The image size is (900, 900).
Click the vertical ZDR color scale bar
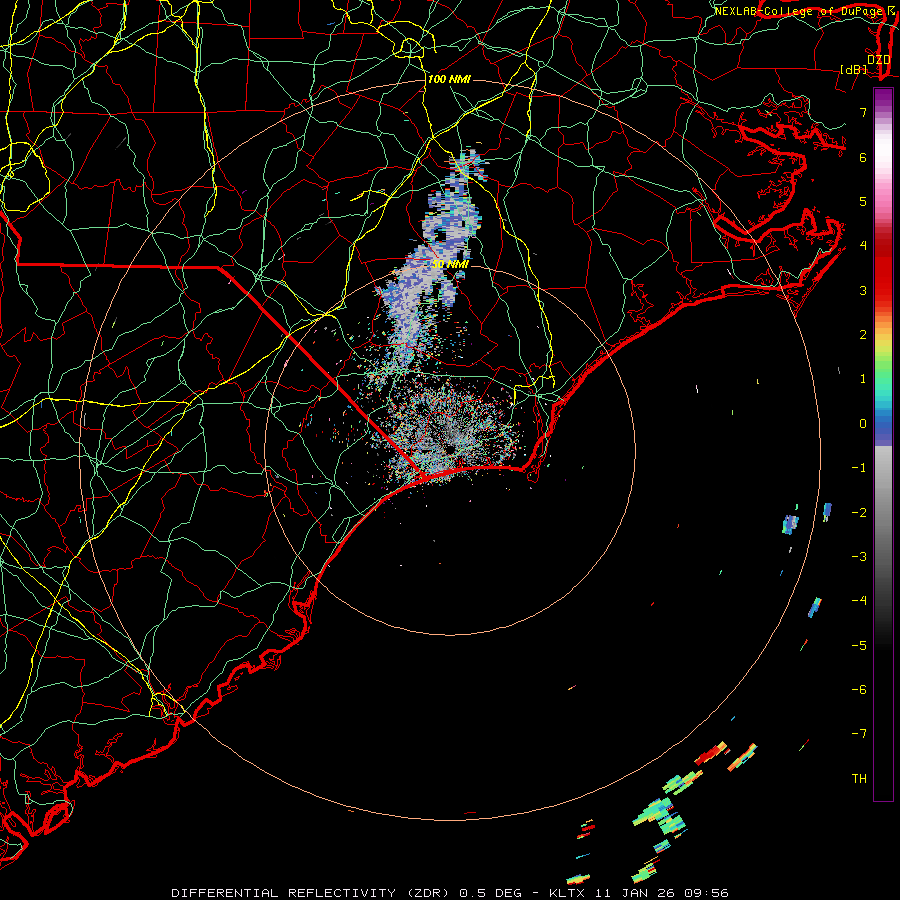click(883, 444)
